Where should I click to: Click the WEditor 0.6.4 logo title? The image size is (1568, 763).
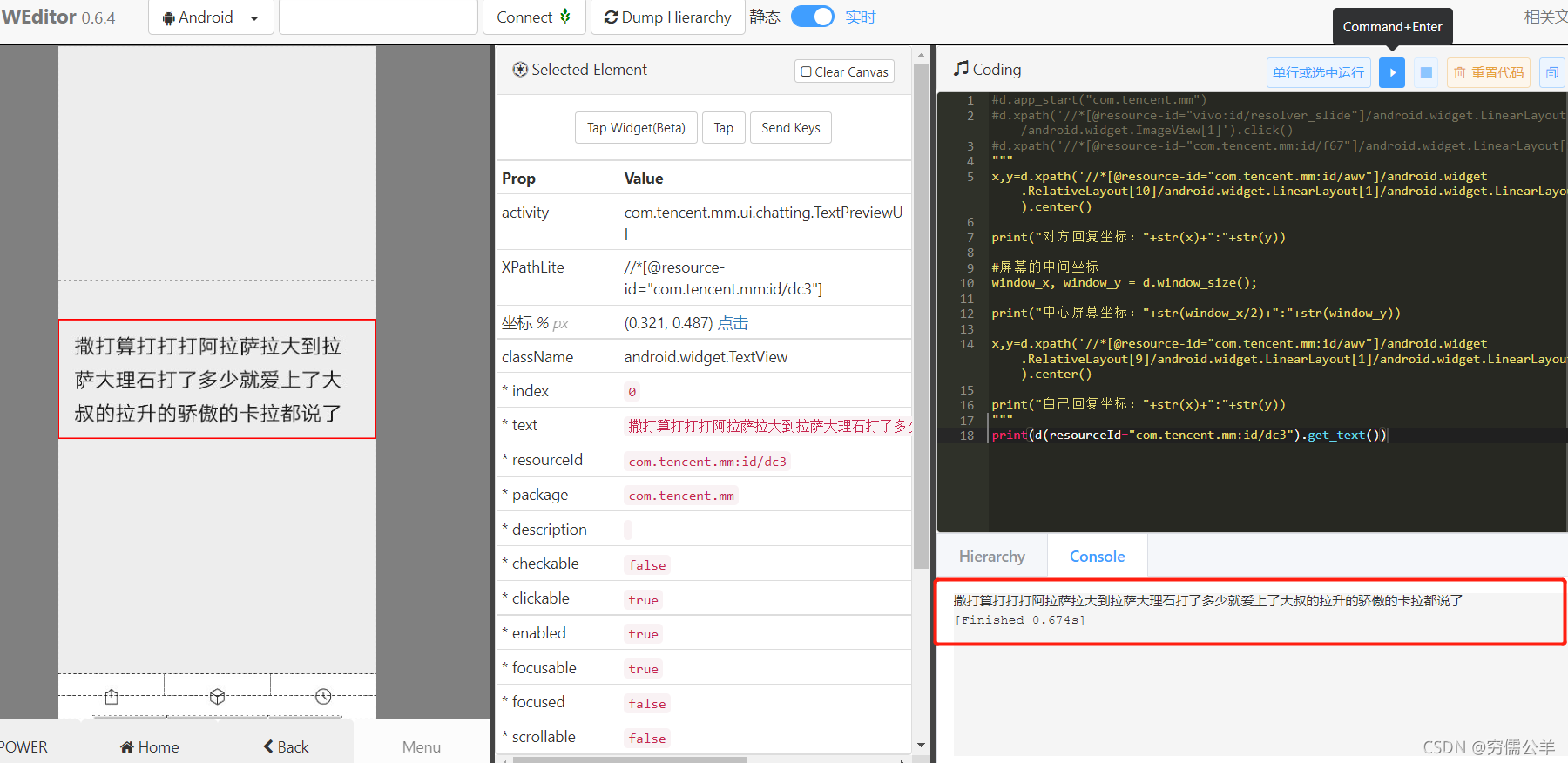[x=57, y=17]
